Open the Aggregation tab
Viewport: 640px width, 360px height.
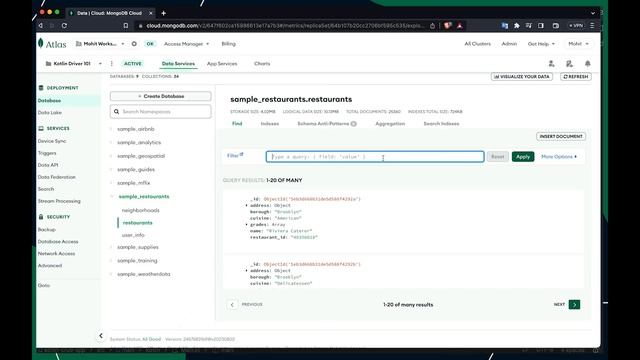(390, 124)
